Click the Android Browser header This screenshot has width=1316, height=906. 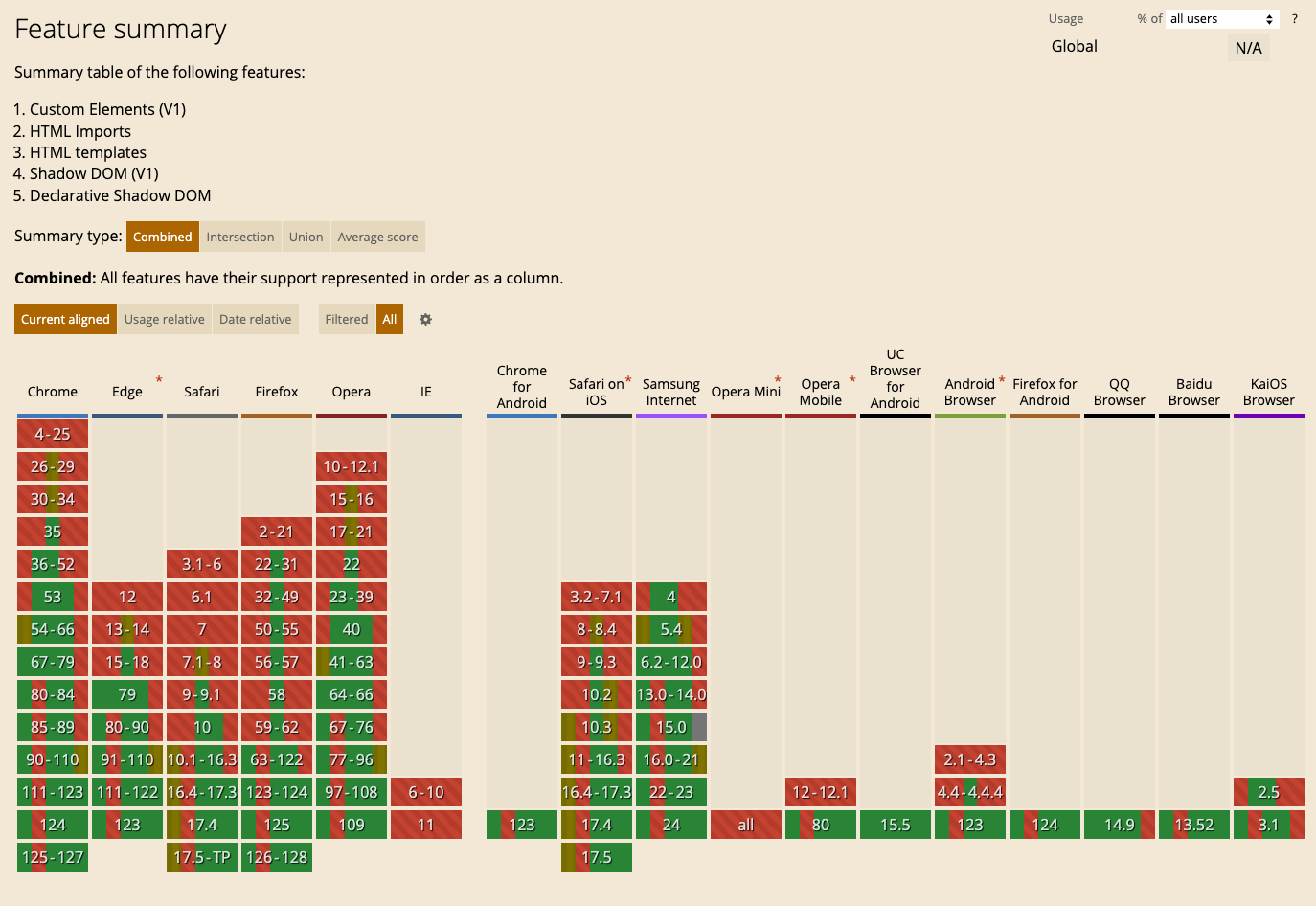[970, 392]
